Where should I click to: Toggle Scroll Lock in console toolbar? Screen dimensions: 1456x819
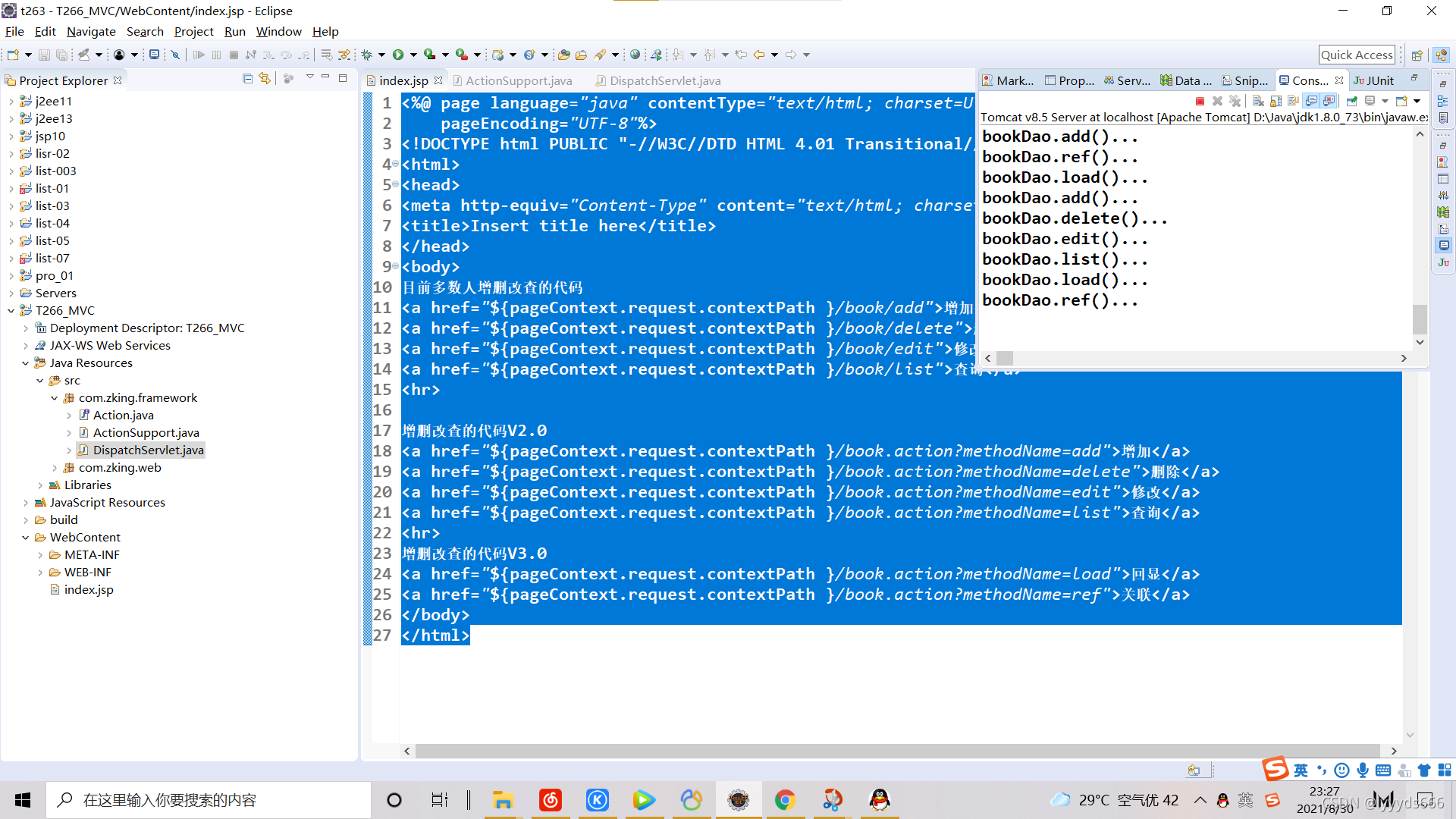tap(1276, 101)
